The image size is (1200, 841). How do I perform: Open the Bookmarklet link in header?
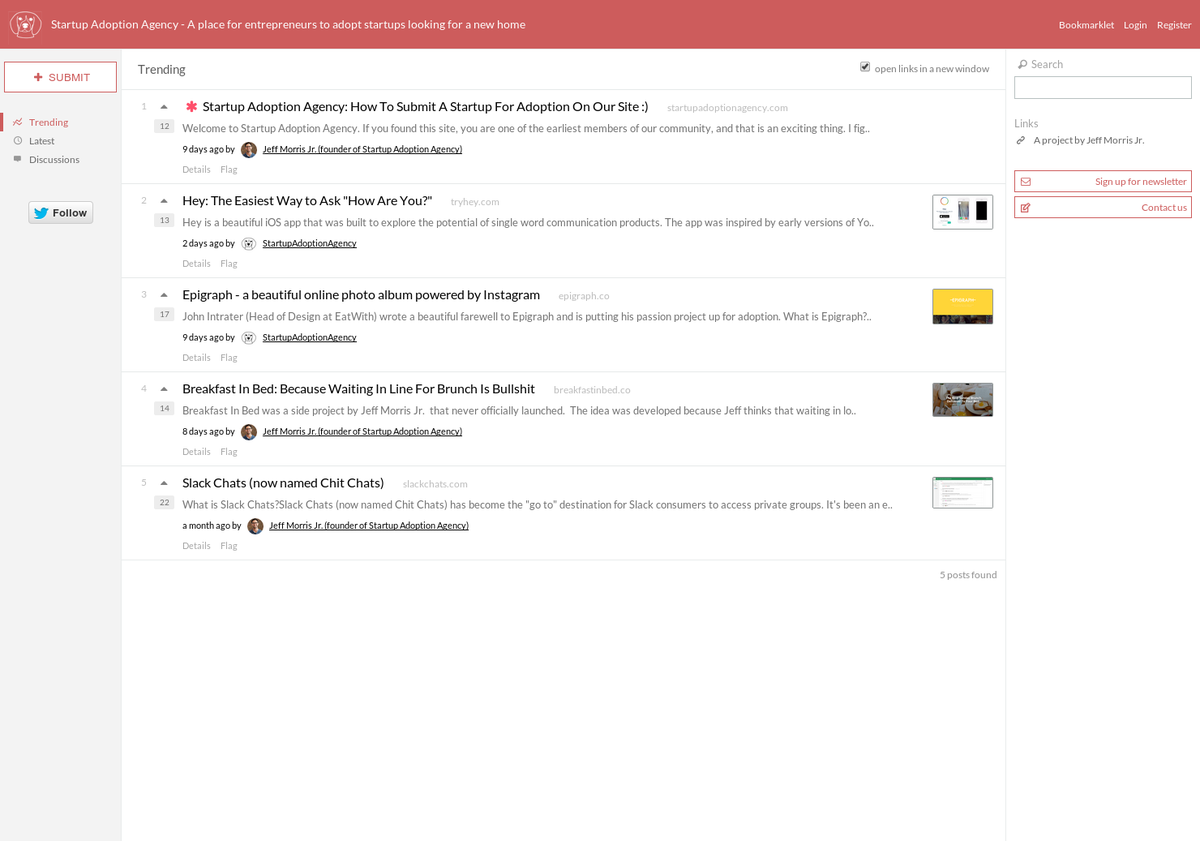[1086, 25]
